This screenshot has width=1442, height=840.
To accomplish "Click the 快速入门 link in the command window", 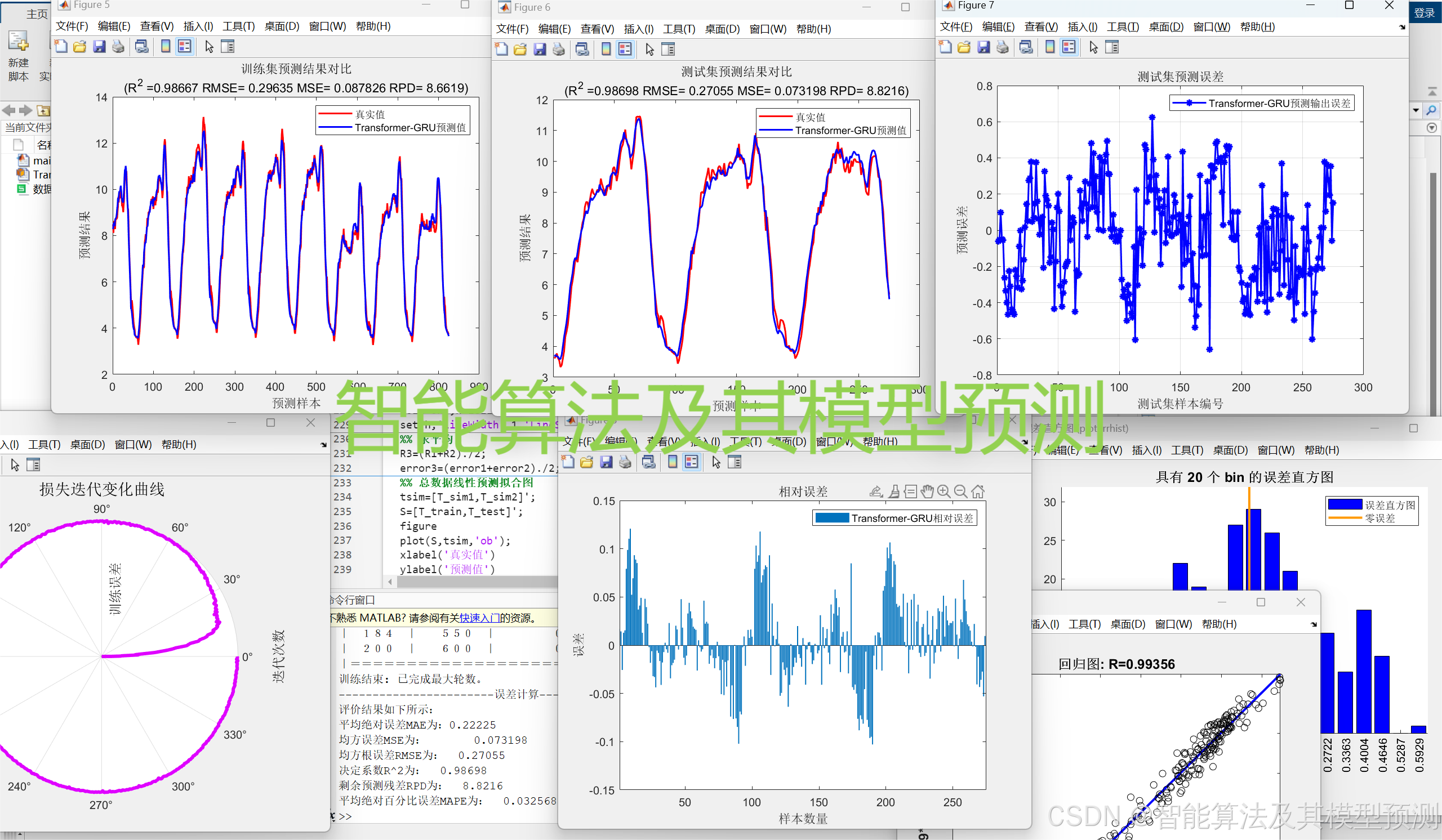I will (x=481, y=619).
